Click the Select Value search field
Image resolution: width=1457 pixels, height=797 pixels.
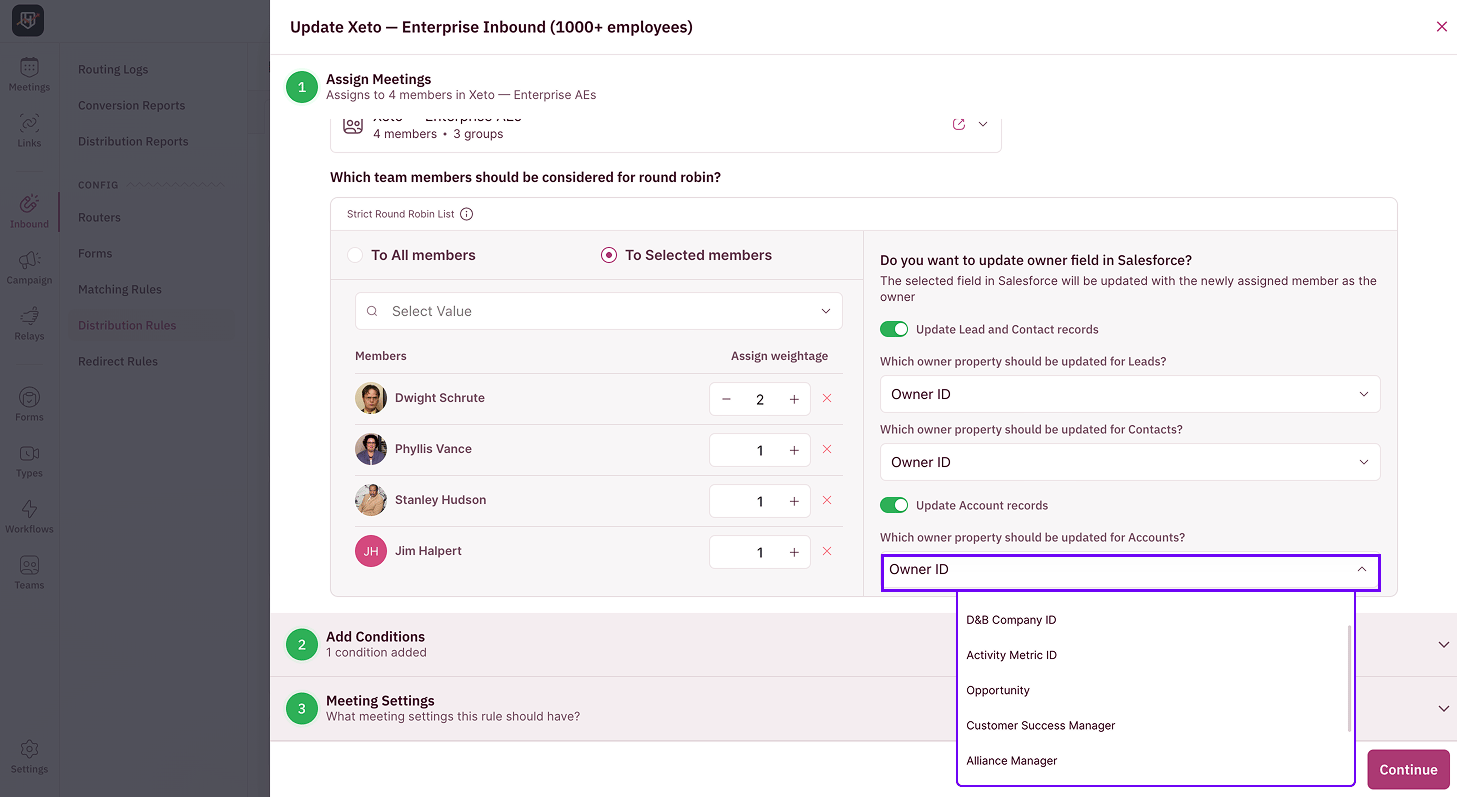(599, 311)
